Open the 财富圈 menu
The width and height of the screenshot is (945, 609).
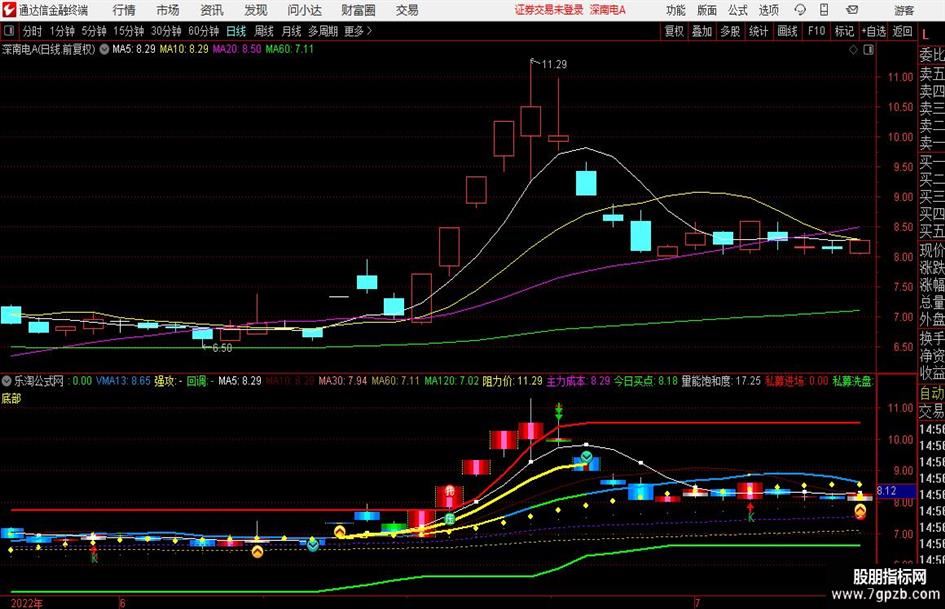click(x=358, y=10)
